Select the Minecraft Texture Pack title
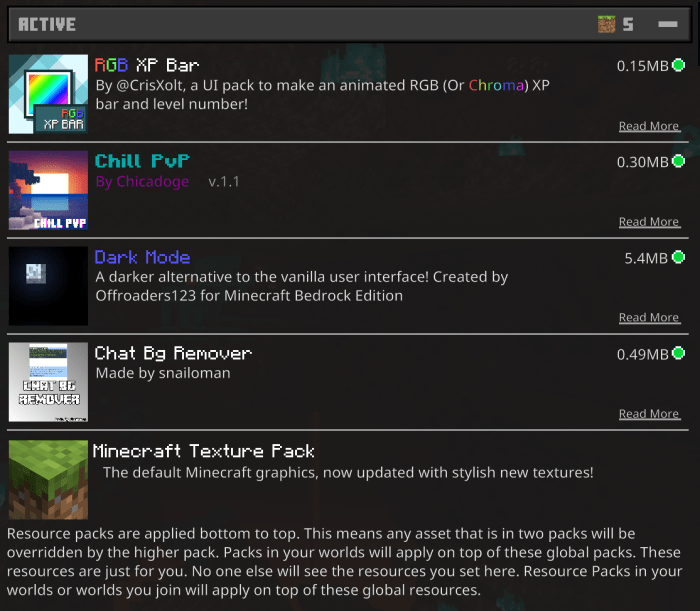 (204, 451)
